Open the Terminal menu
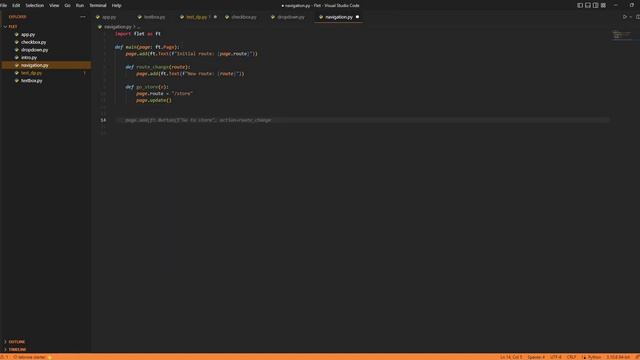The image size is (640, 360). coord(98,5)
